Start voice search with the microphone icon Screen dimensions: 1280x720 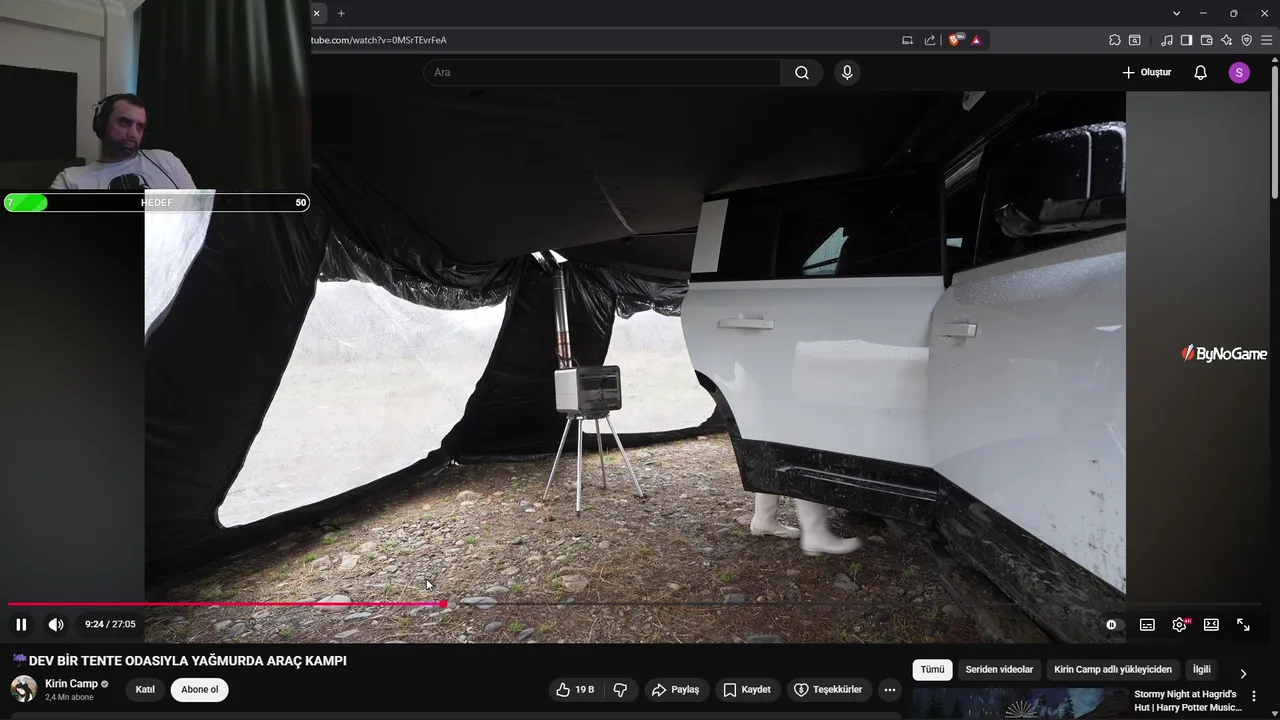pyautogui.click(x=847, y=72)
